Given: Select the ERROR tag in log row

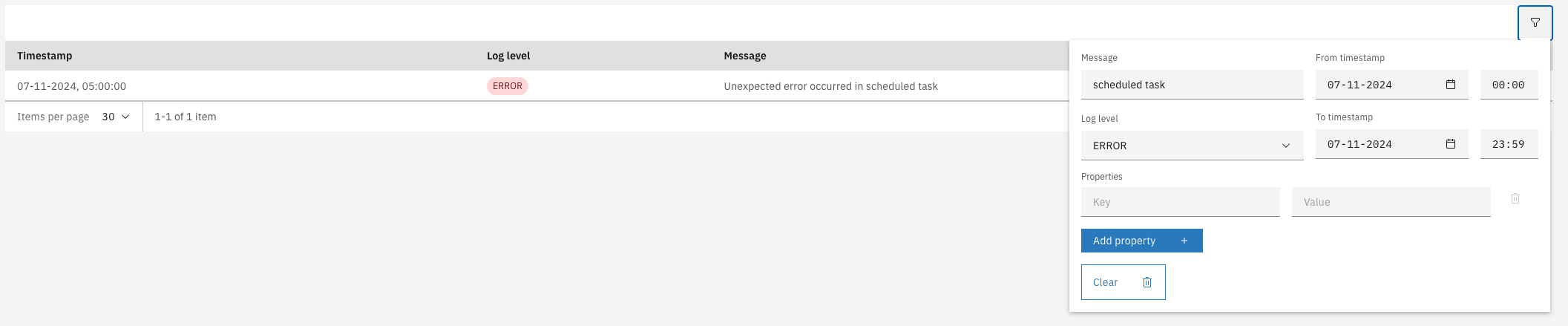Looking at the screenshot, I should 508,86.
